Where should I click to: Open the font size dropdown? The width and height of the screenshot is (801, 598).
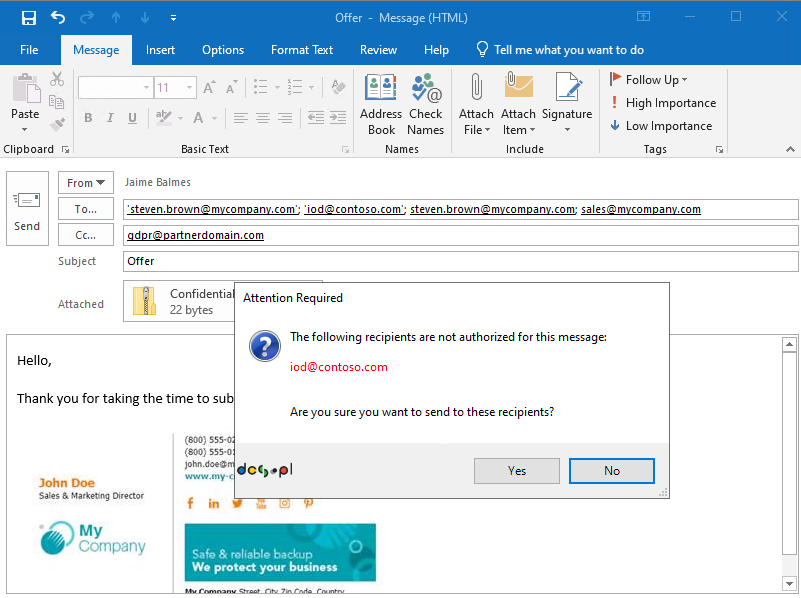189,88
